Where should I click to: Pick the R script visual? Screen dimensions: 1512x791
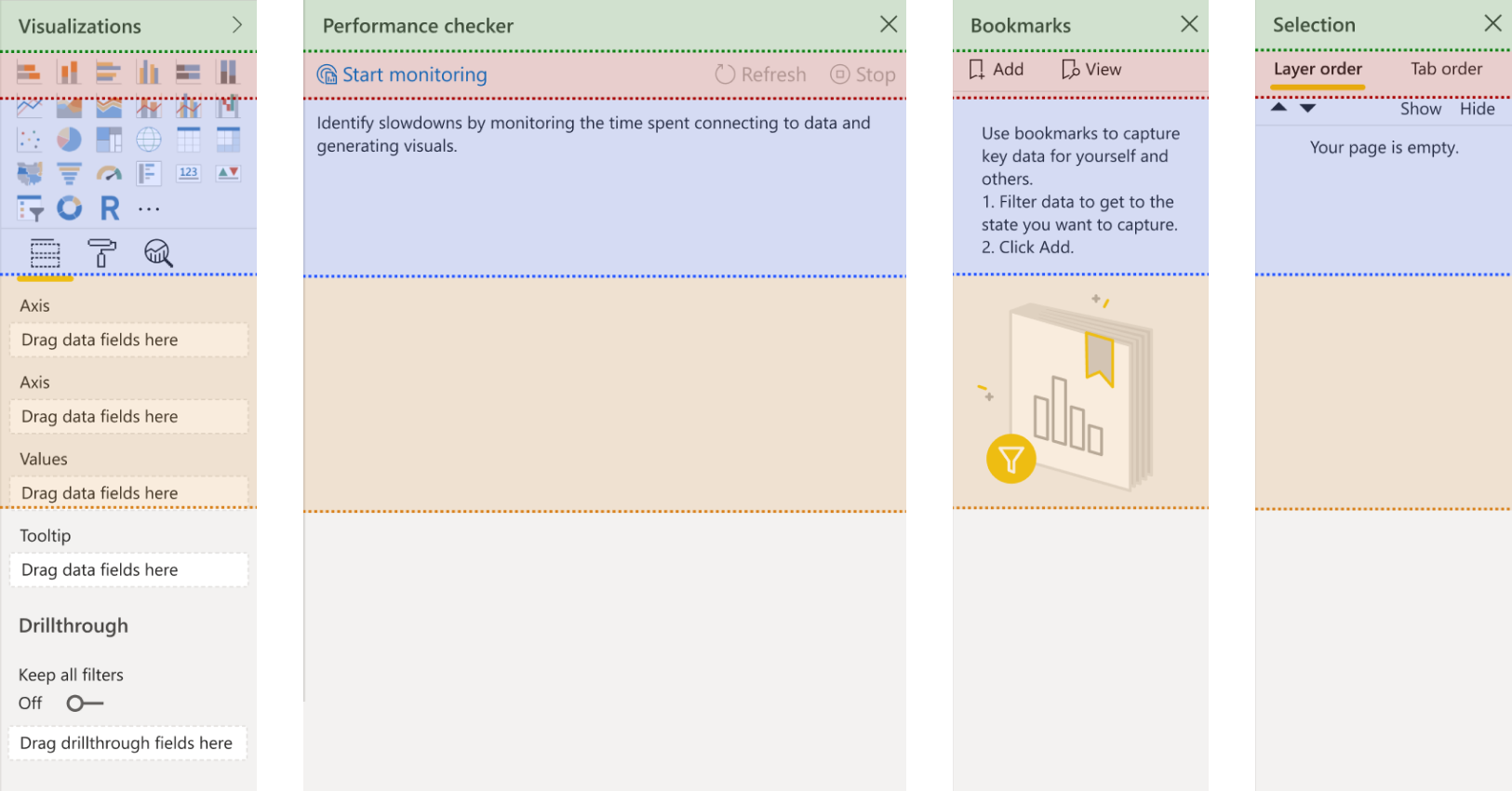tap(110, 208)
